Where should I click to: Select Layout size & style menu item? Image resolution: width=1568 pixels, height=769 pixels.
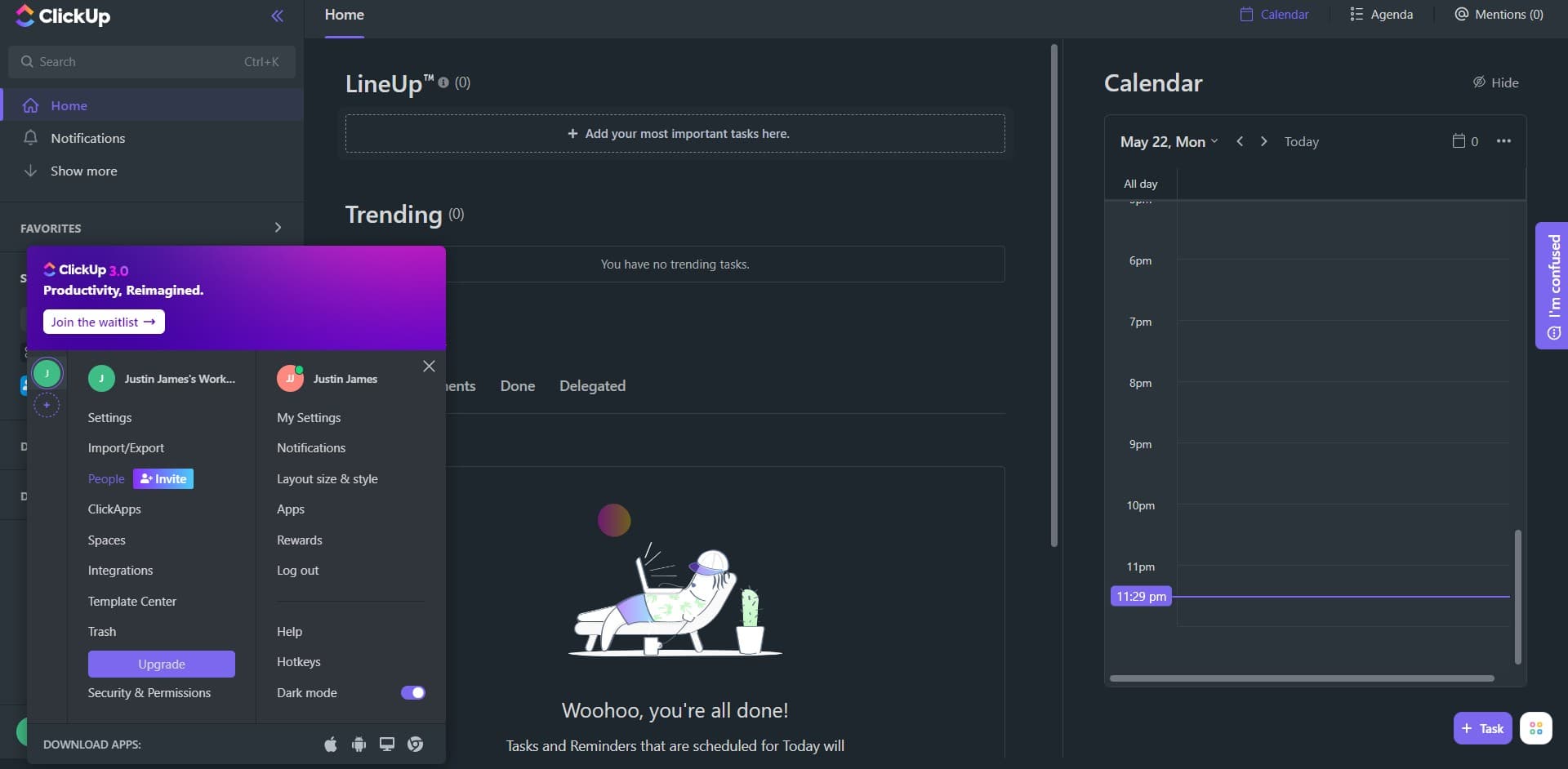coord(327,479)
